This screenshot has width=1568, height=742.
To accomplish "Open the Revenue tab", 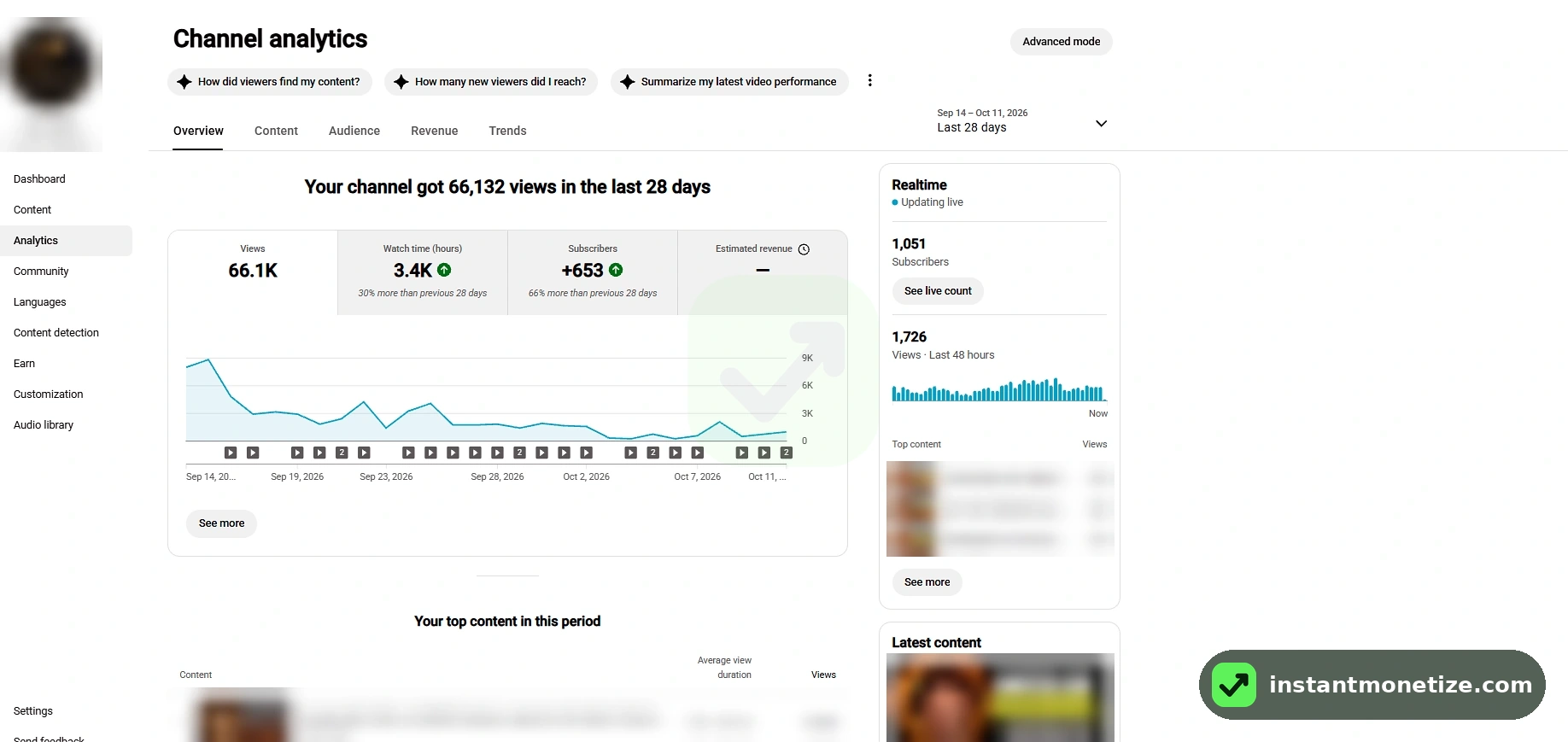I will [435, 131].
